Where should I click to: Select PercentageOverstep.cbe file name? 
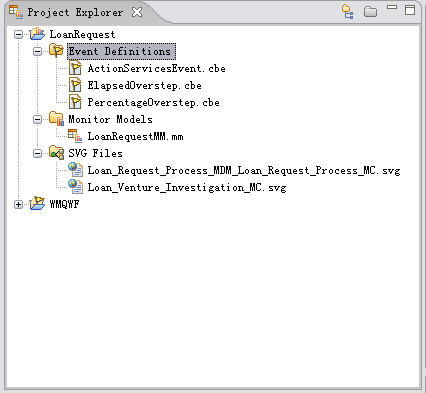(154, 102)
